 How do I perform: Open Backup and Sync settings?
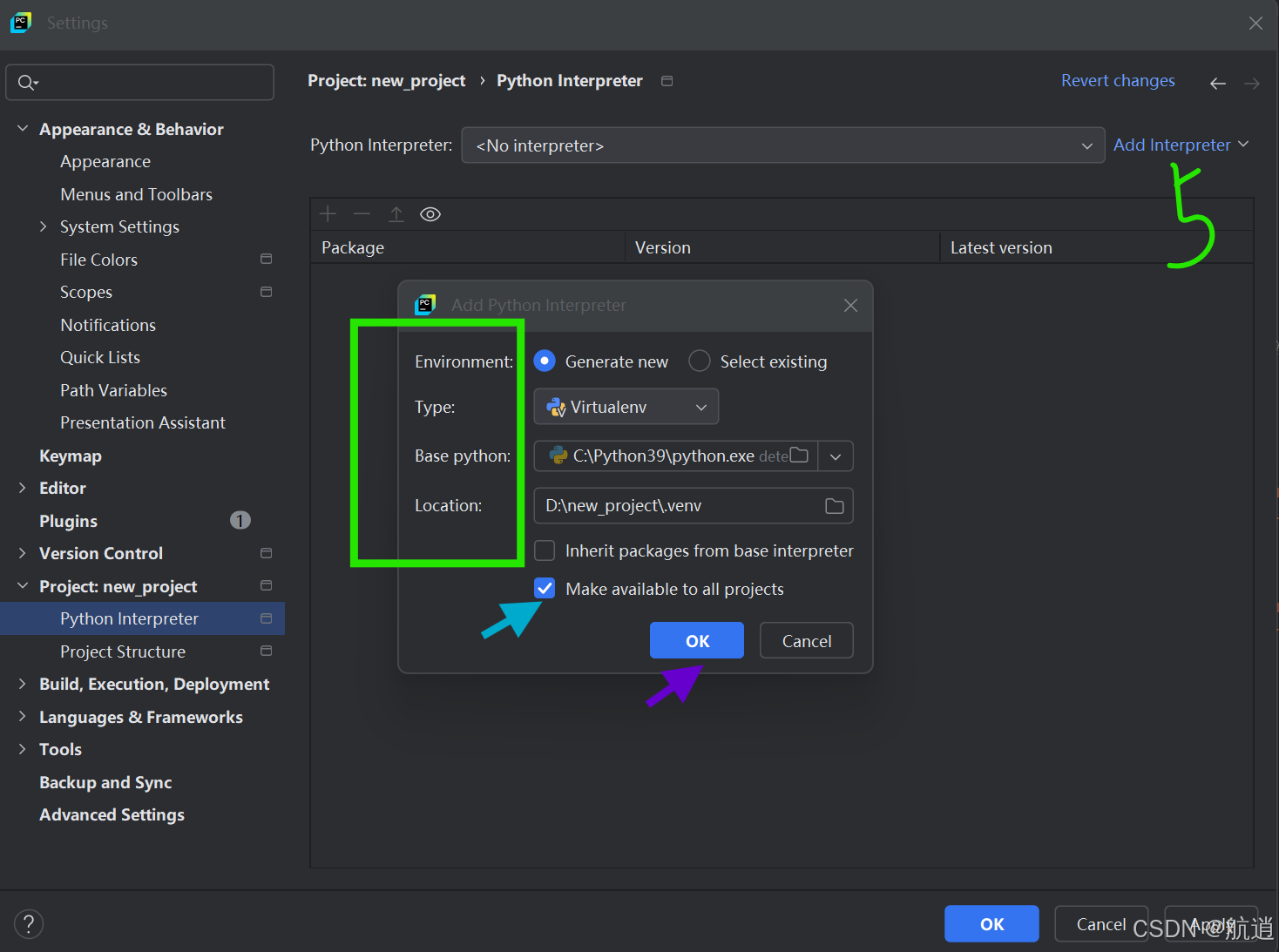105,782
